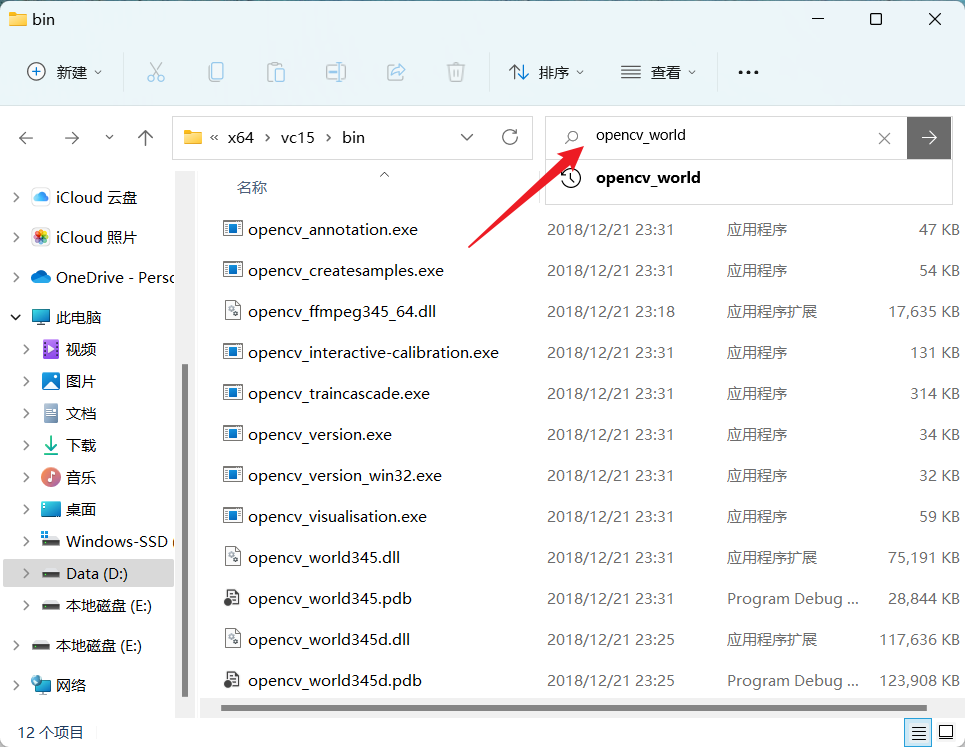965x747 pixels.
Task: Open the 查看 view menu
Action: coord(658,71)
